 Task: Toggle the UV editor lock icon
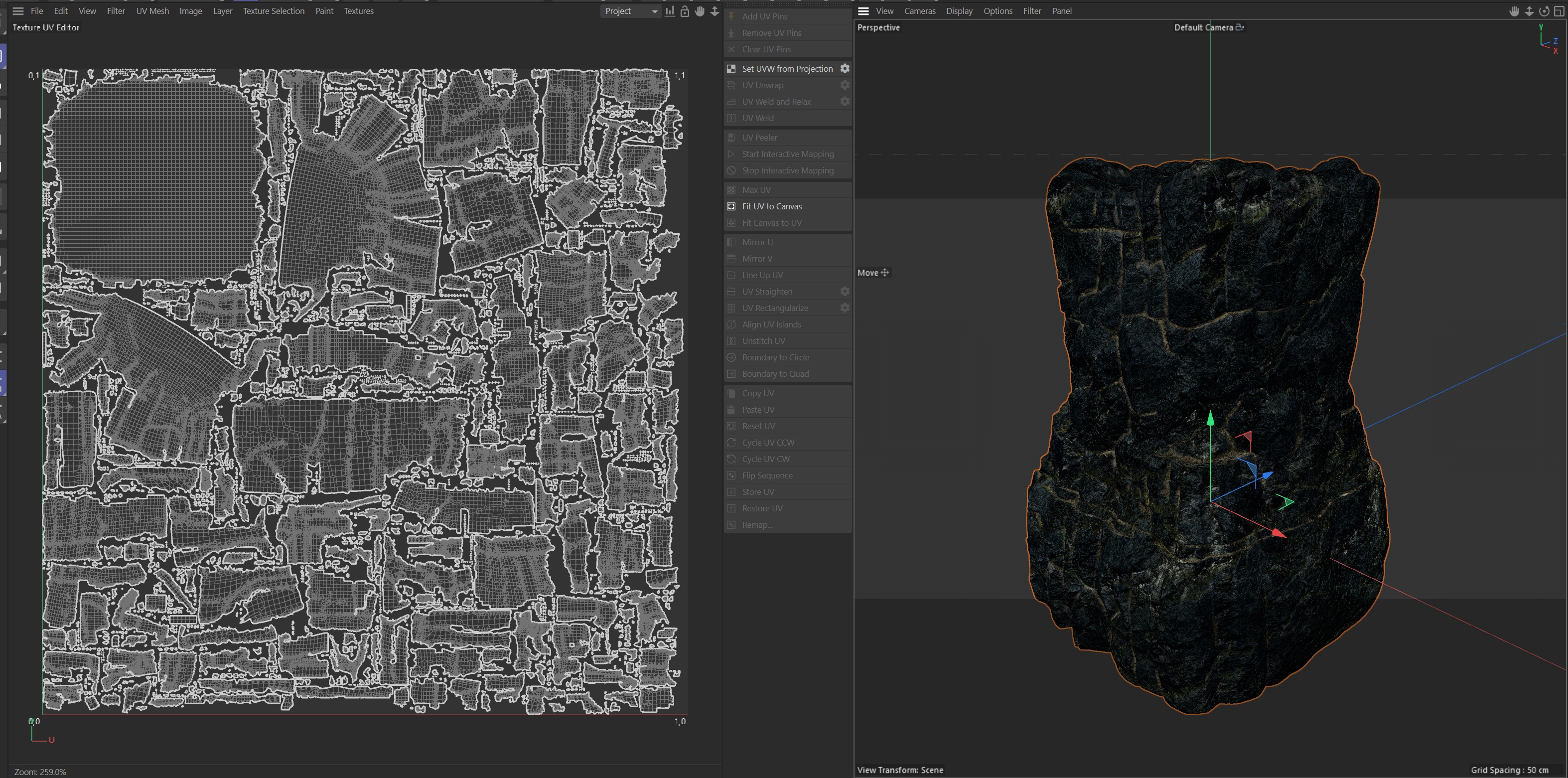coord(685,11)
